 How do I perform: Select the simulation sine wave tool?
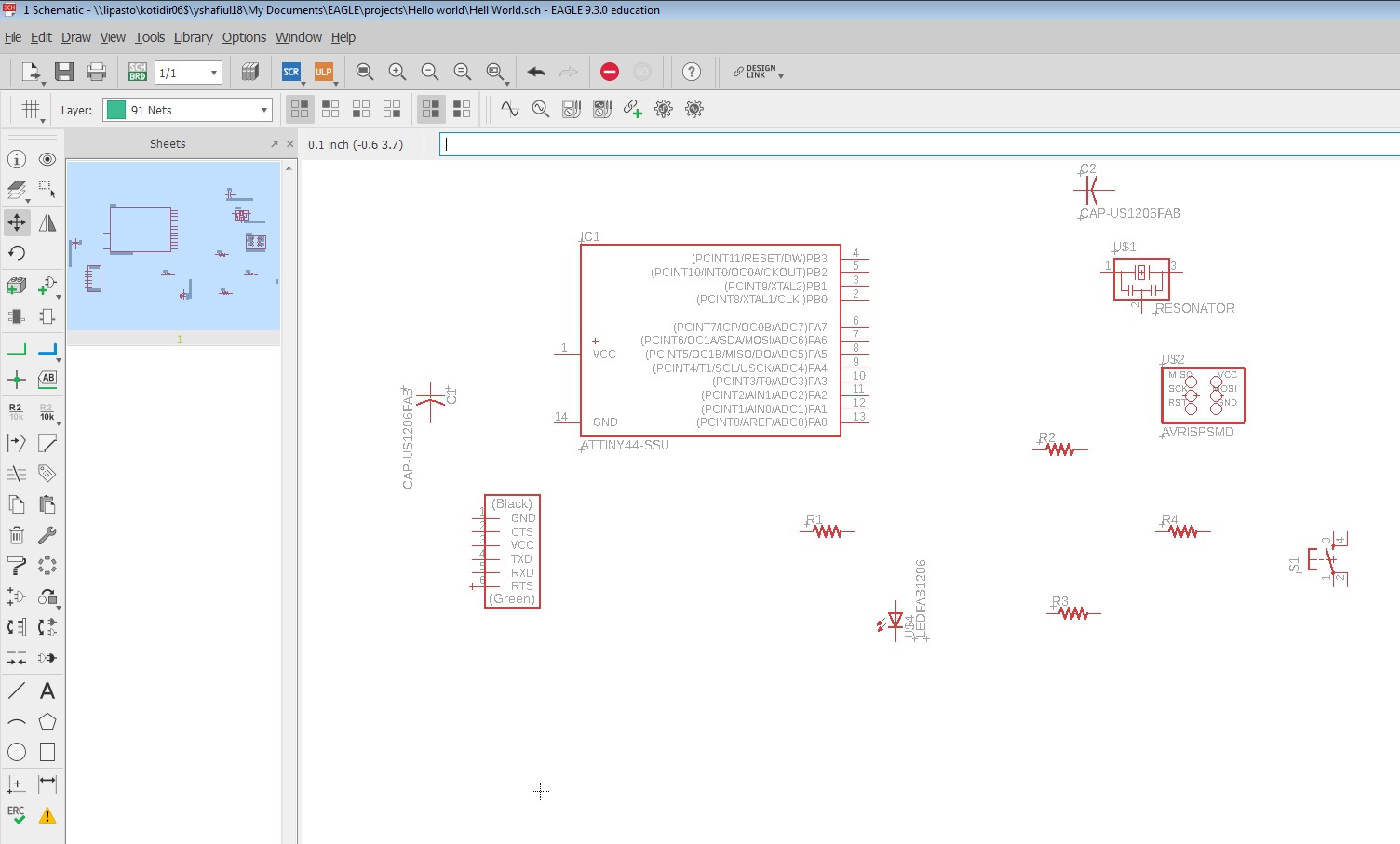509,109
